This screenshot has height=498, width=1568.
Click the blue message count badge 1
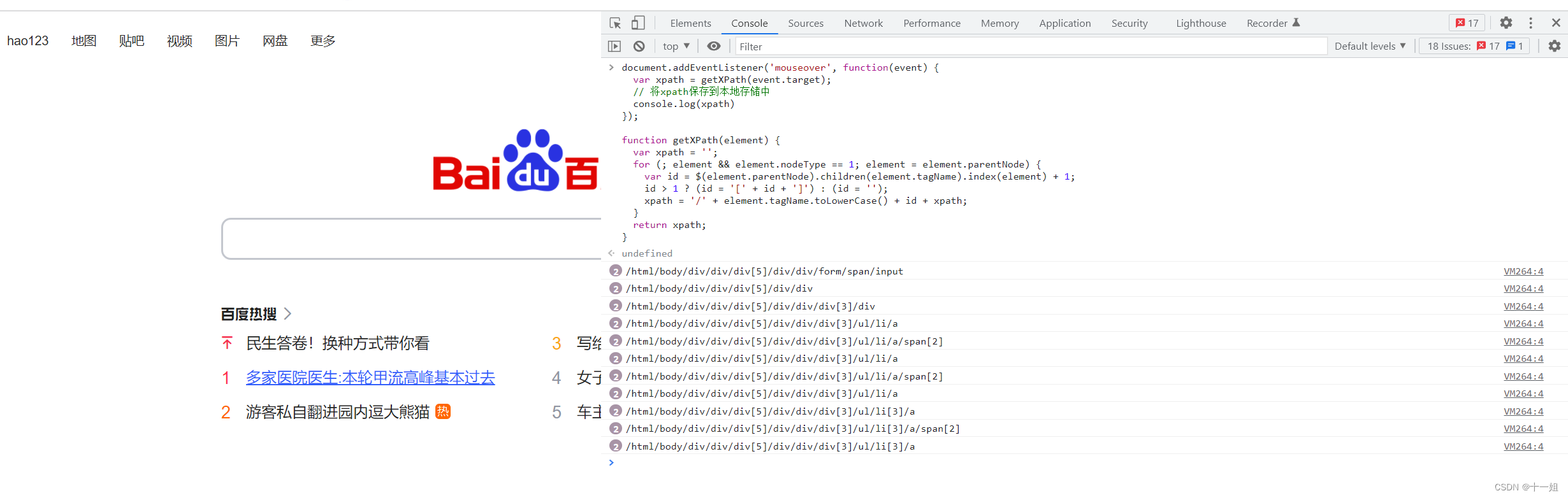click(1514, 46)
